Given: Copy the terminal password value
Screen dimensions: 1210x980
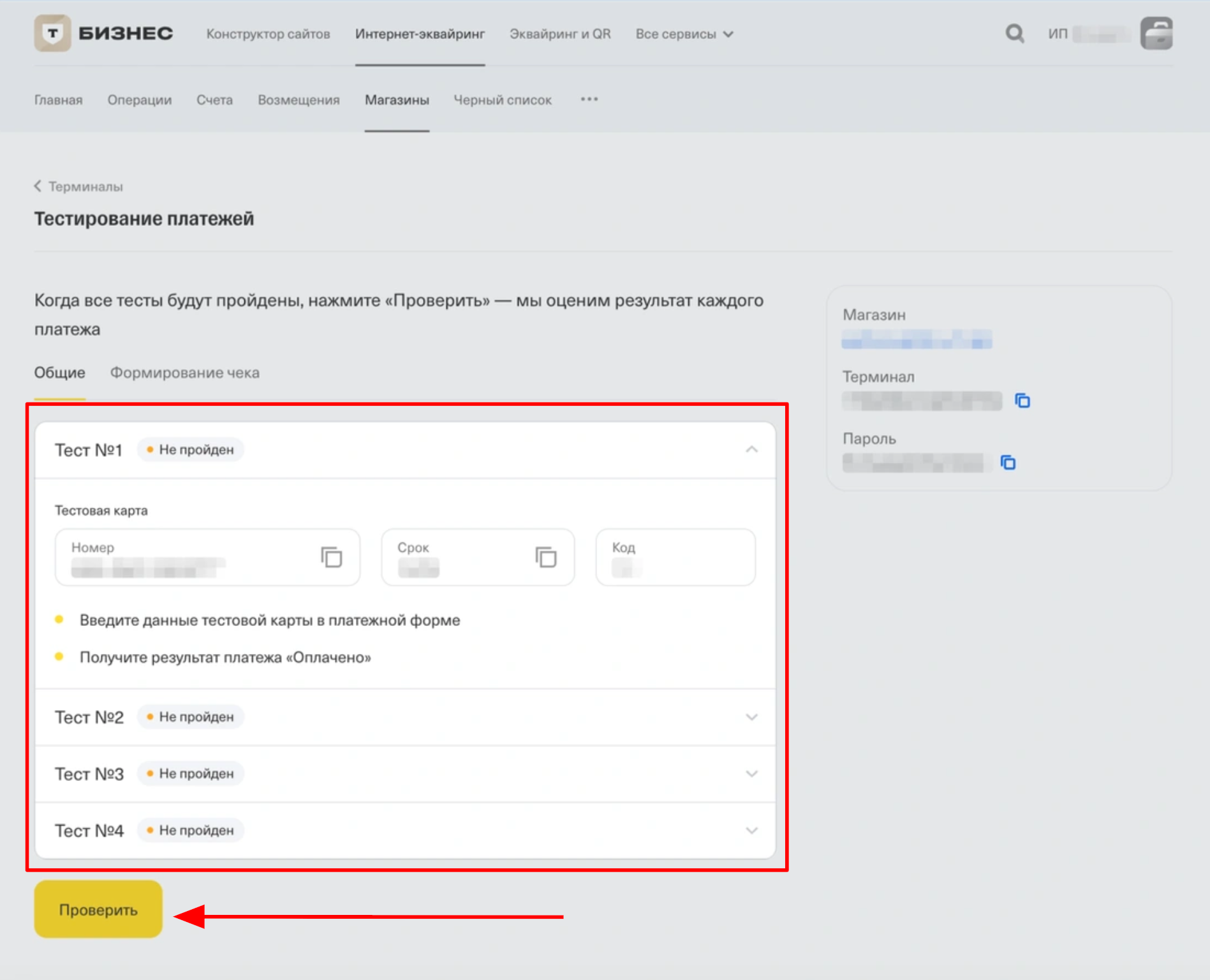Looking at the screenshot, I should pos(1008,463).
